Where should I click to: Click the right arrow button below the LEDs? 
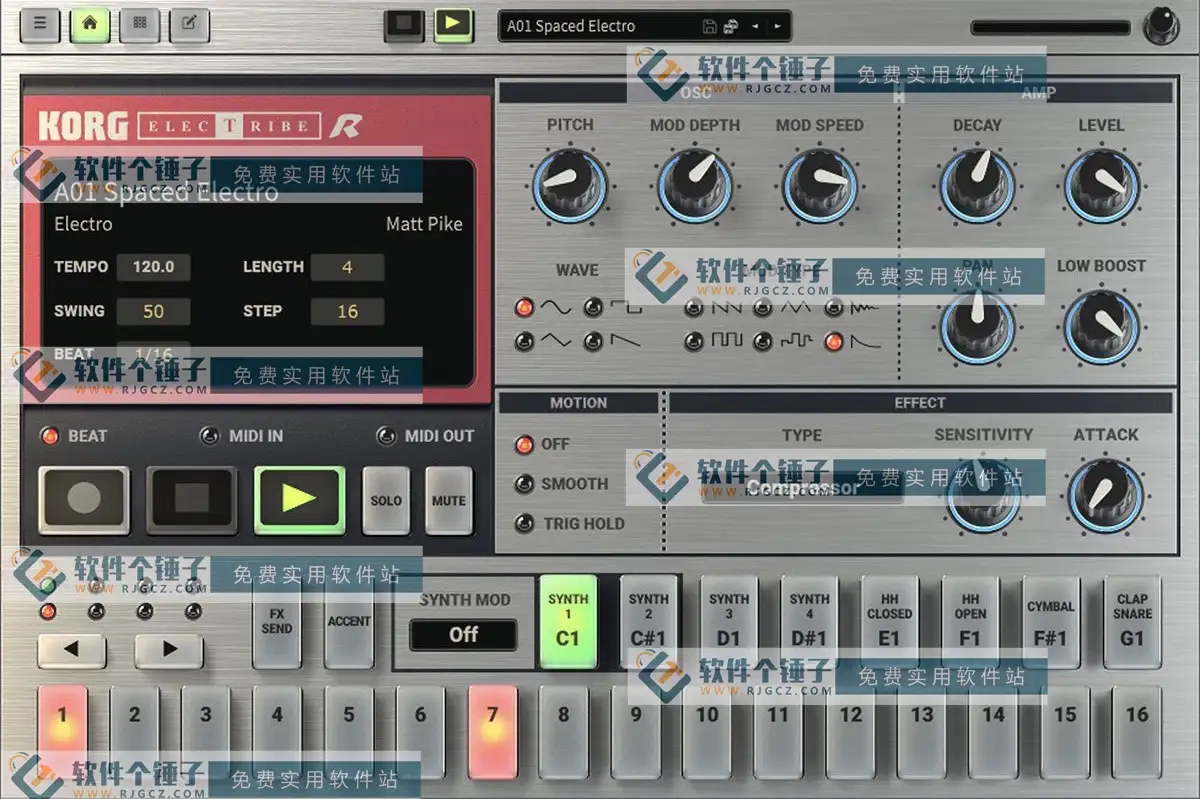[x=169, y=650]
